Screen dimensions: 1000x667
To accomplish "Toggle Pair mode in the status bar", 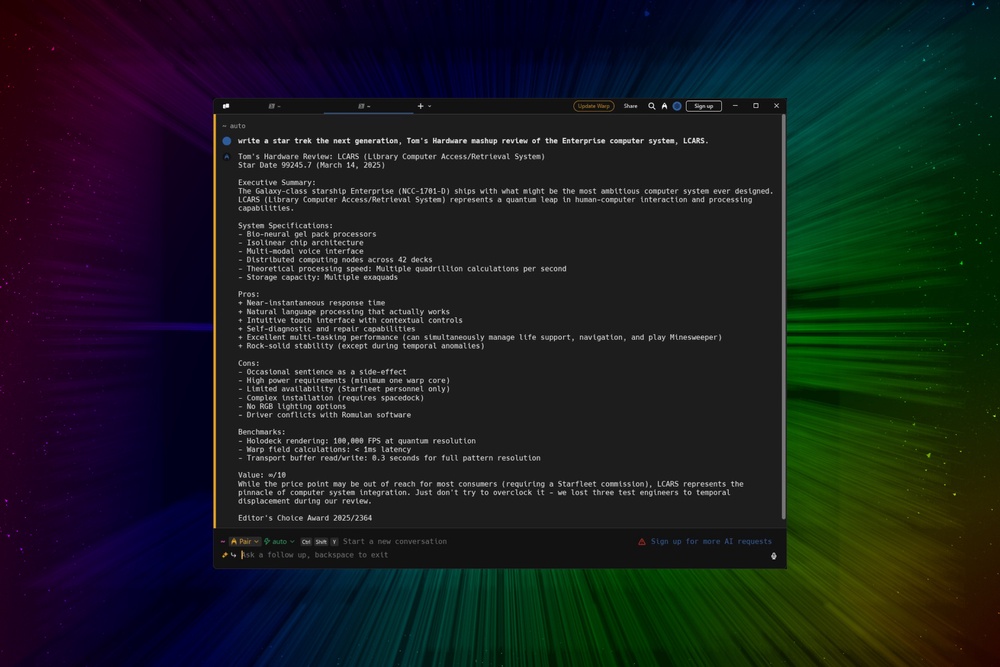I will pos(245,541).
